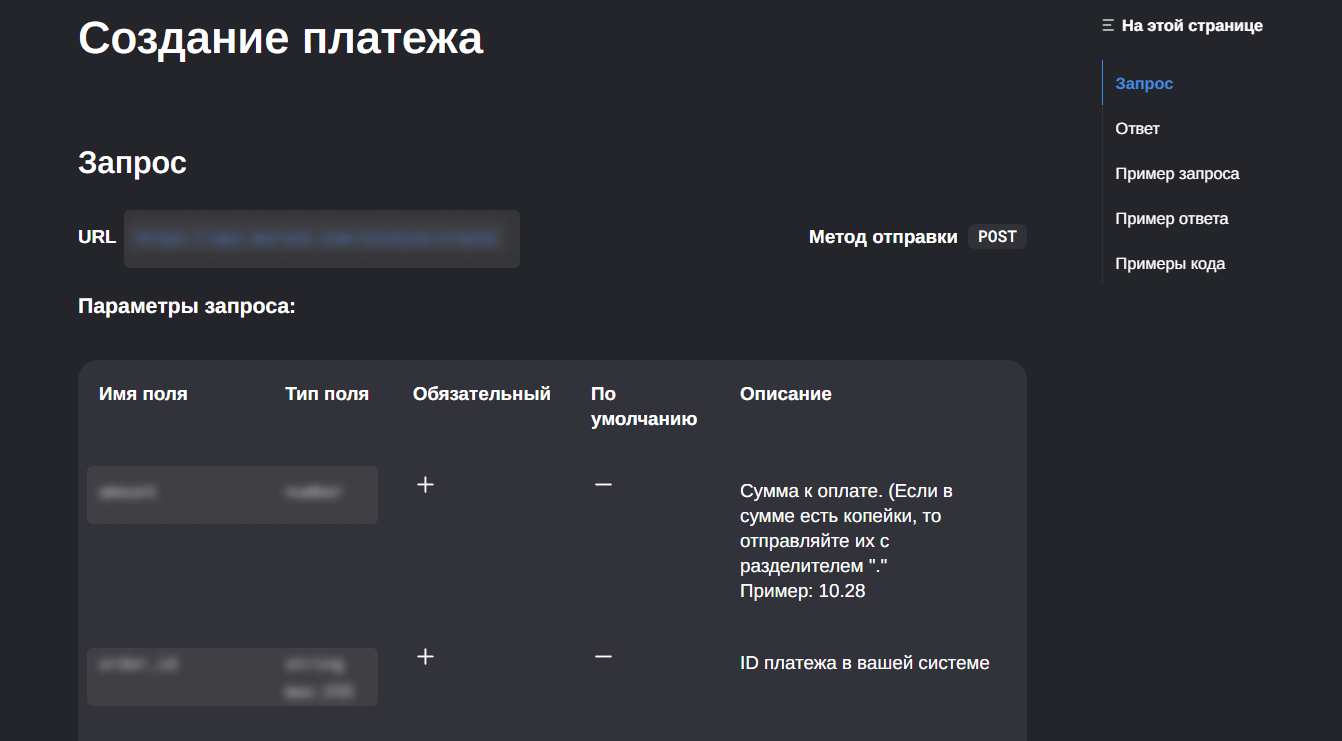Click the plus icon in the order_id row
This screenshot has width=1342, height=741.
(425, 657)
